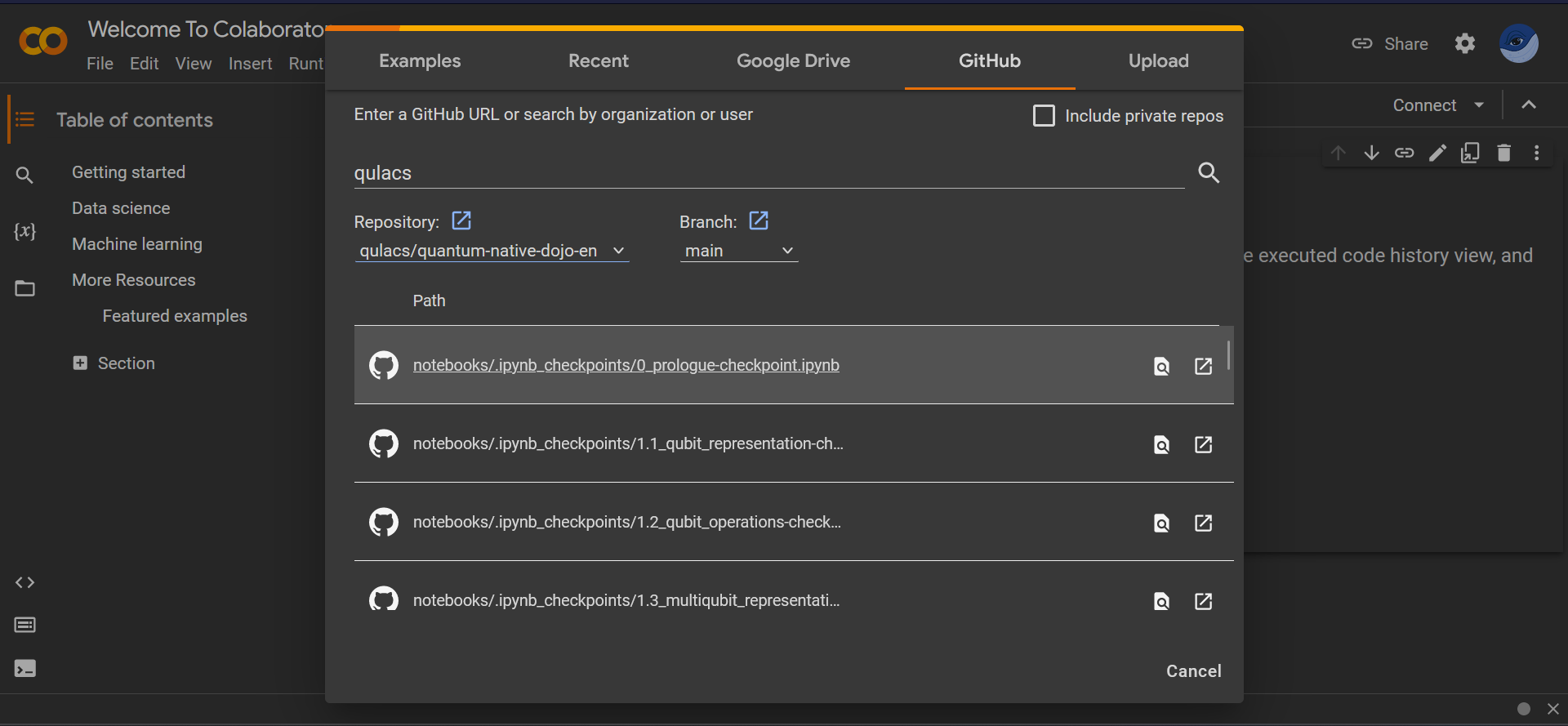Open Branch dropdown showing main

739,251
